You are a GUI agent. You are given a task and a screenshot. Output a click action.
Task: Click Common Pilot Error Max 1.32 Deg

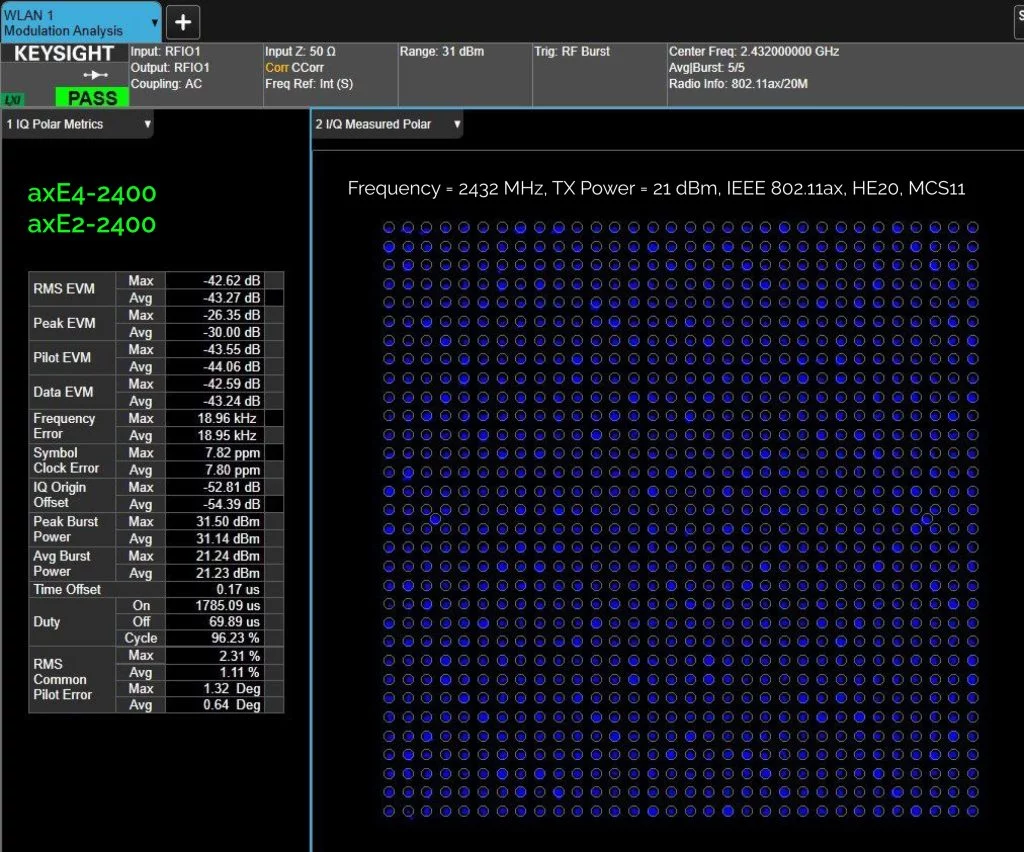point(214,689)
